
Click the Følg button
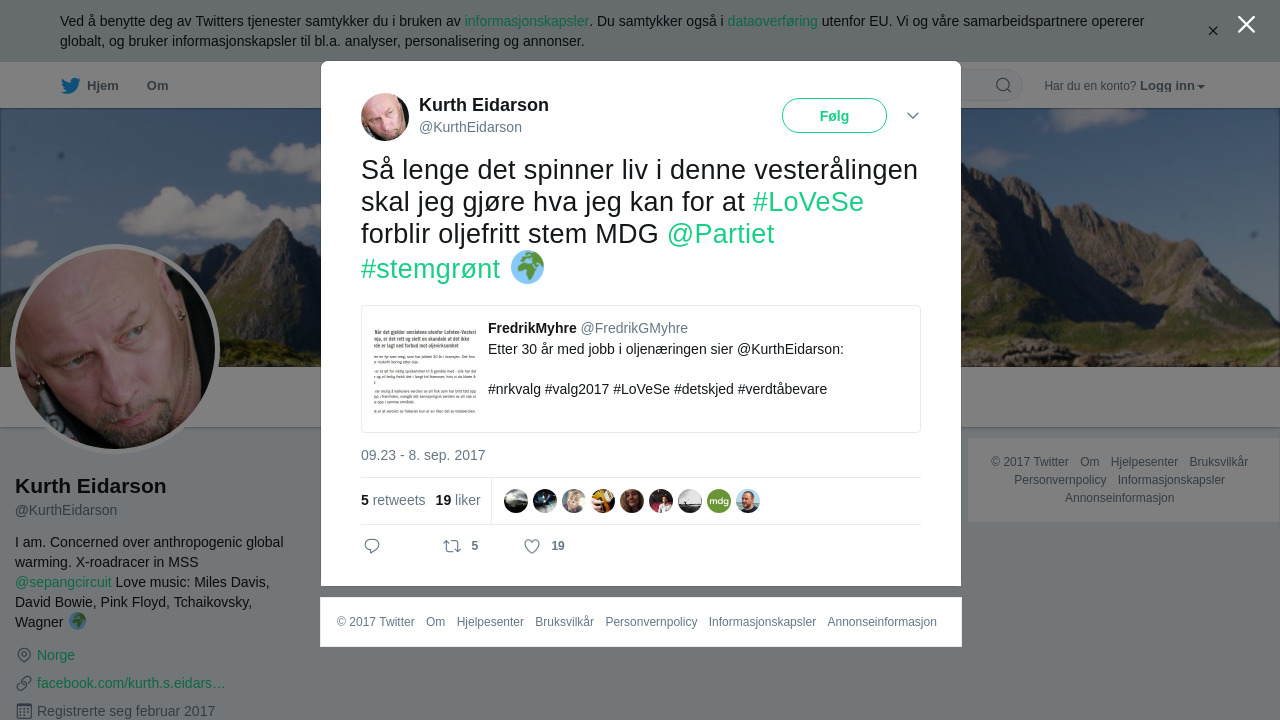point(834,116)
